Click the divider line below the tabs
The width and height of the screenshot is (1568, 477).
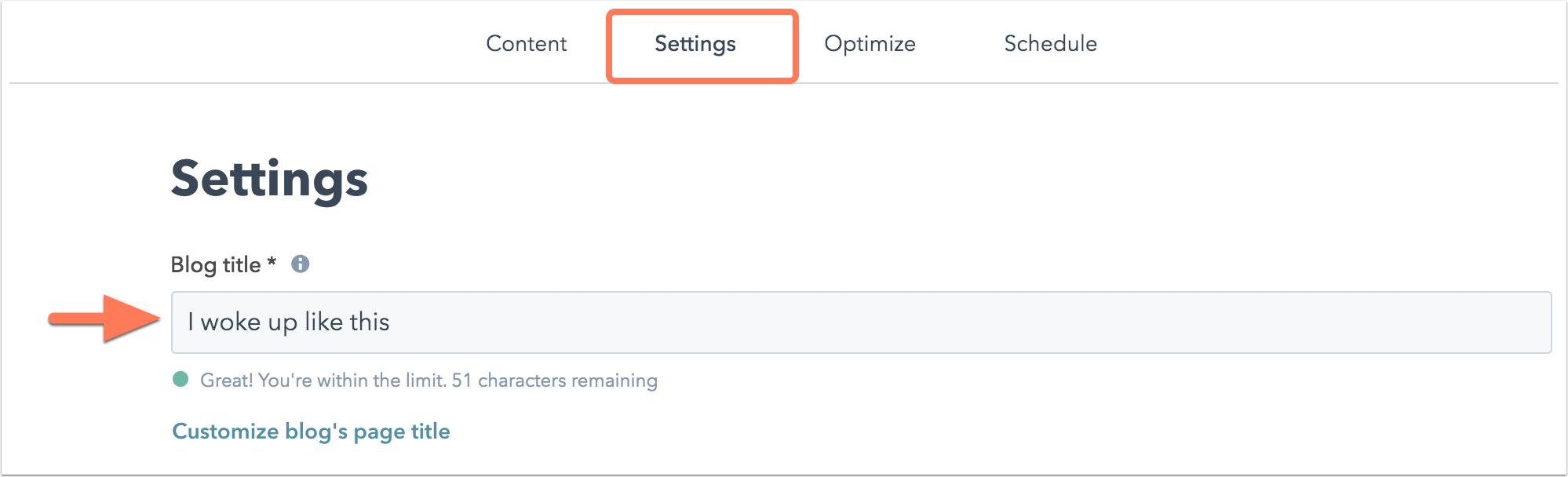tap(1099, 83)
